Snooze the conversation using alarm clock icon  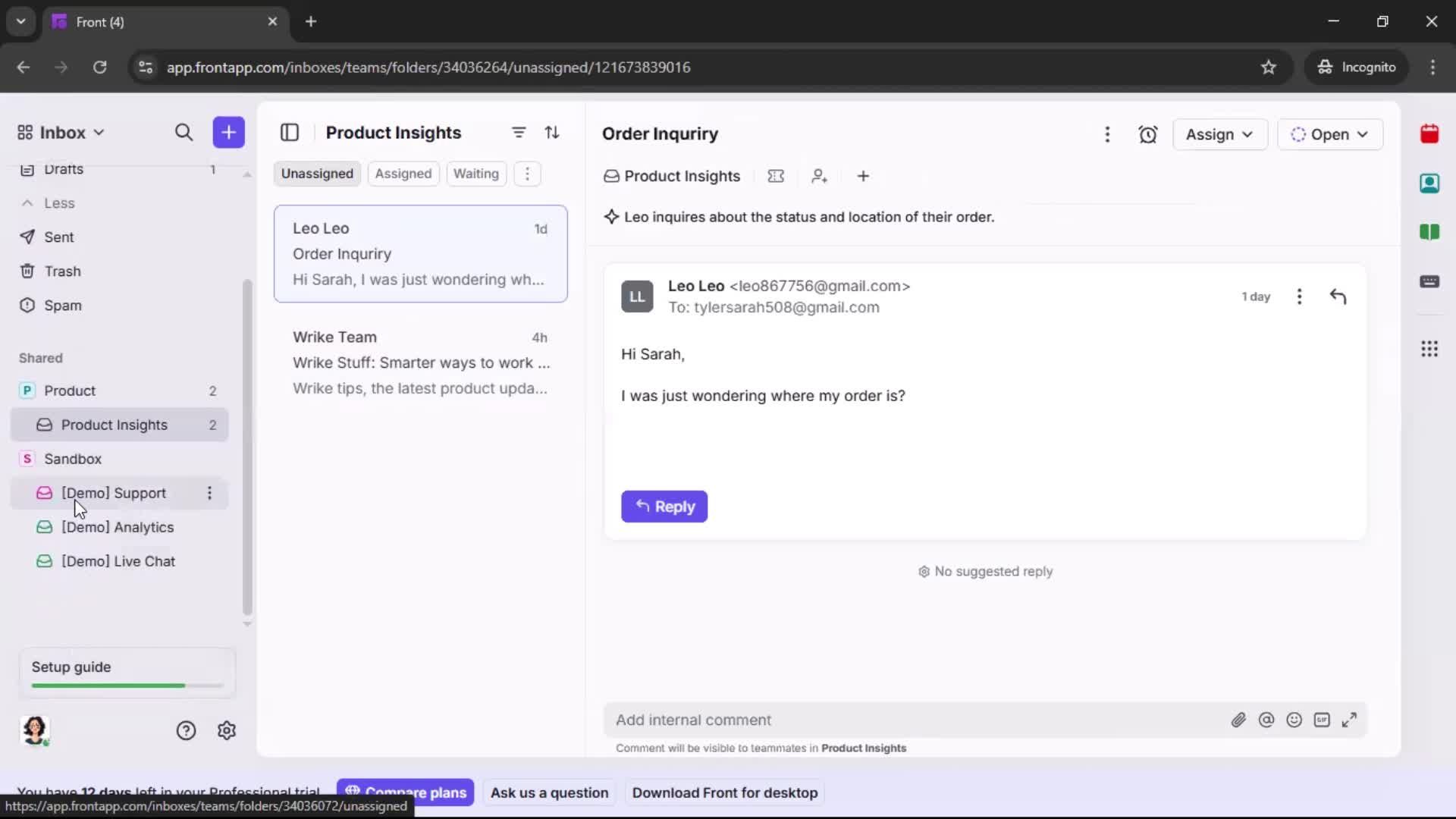1148,134
